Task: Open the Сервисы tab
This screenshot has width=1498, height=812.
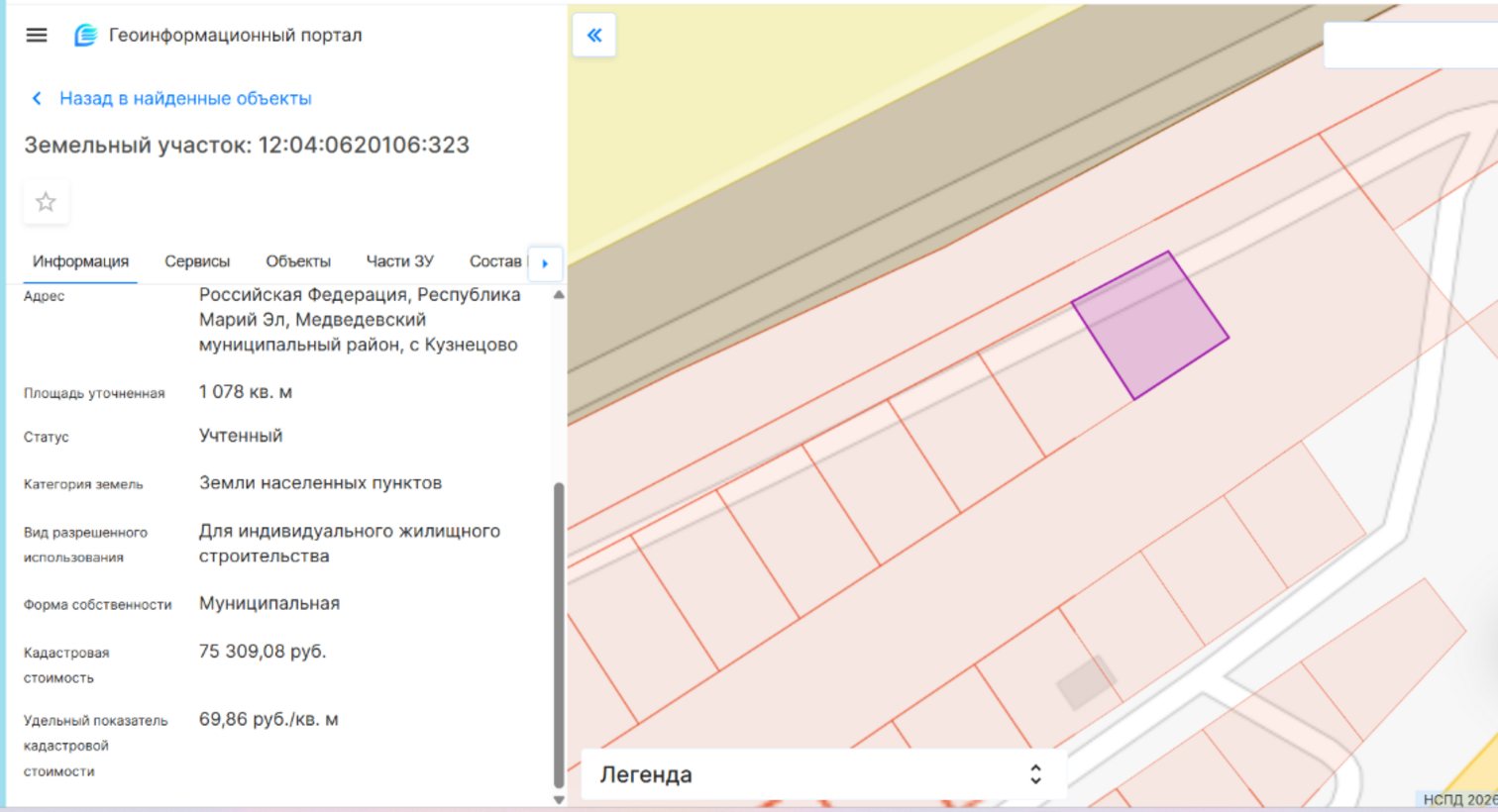Action: [197, 261]
